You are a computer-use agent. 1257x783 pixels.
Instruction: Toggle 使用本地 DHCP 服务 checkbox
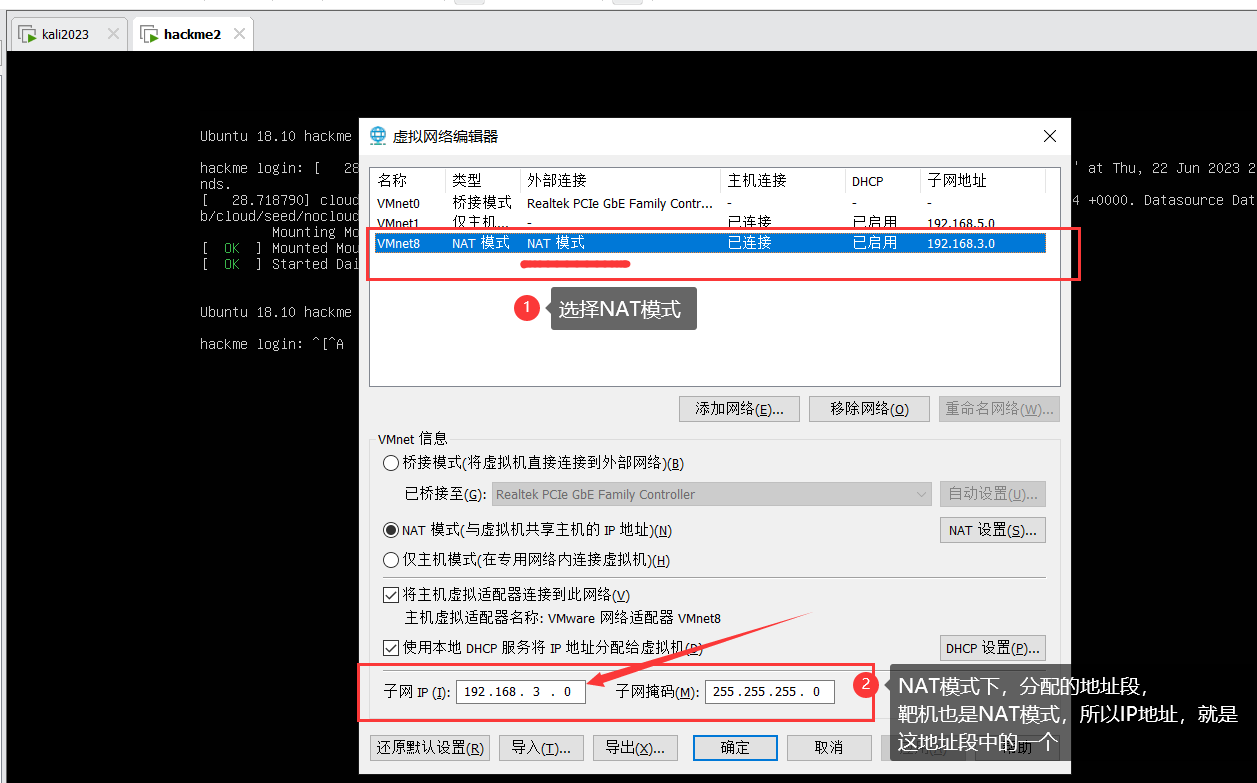391,647
